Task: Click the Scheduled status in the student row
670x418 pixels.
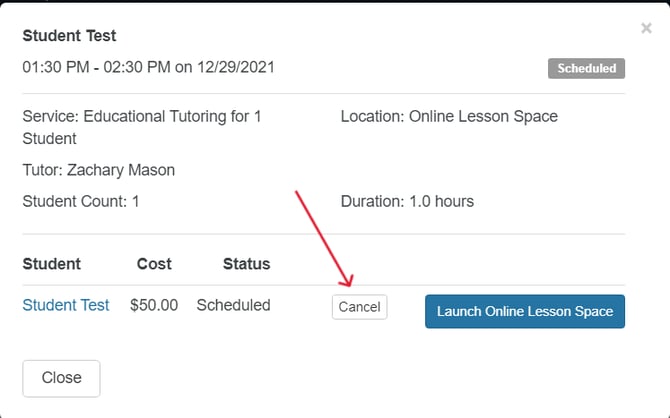Action: coord(233,305)
